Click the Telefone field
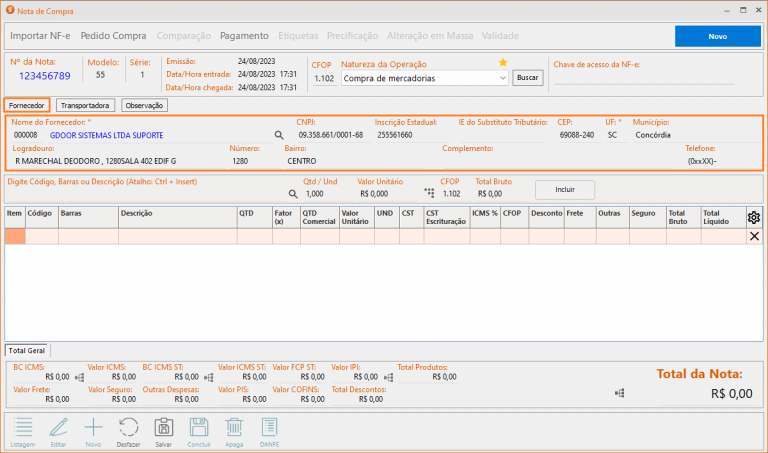 point(722,161)
